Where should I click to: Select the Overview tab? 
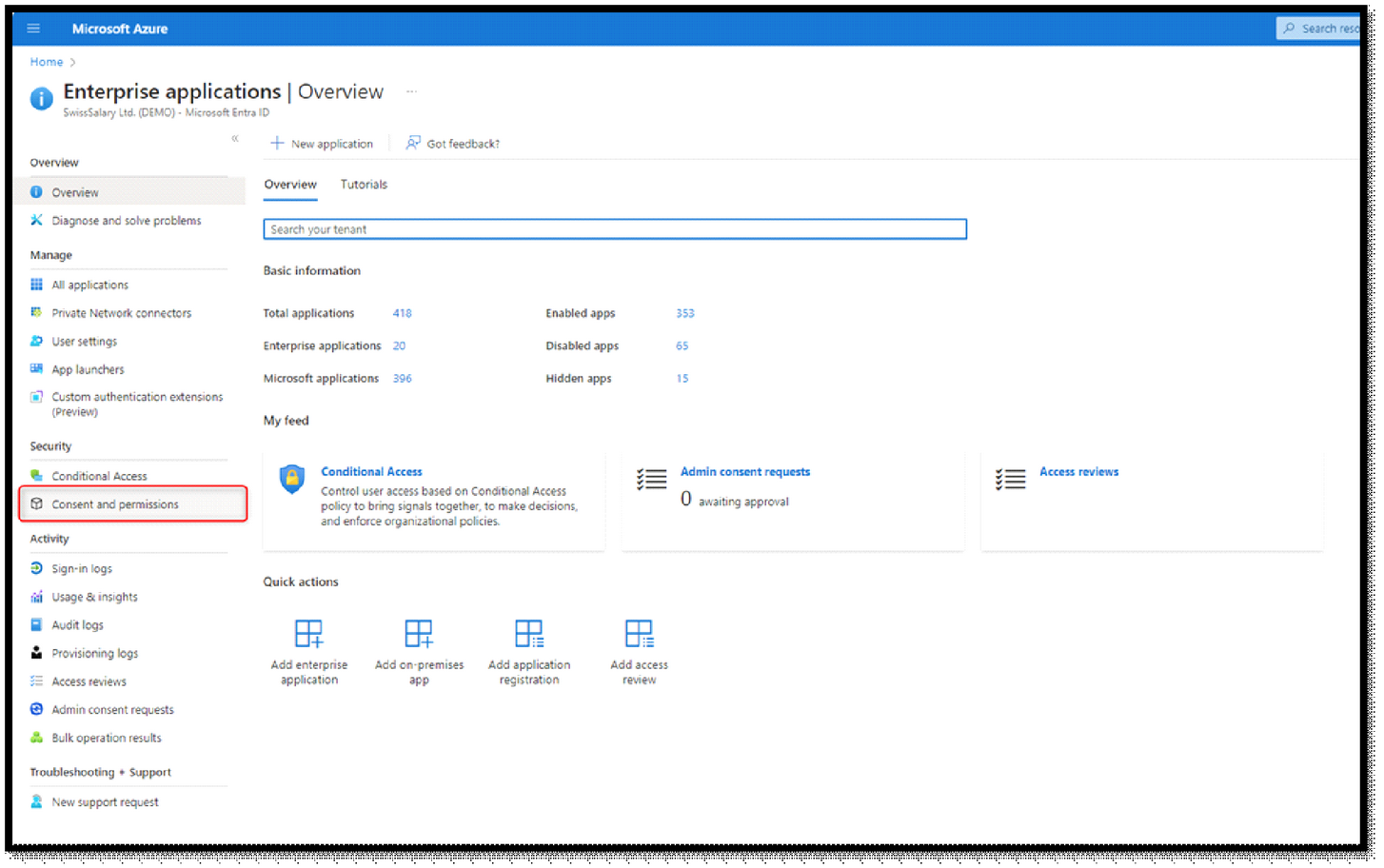point(290,185)
